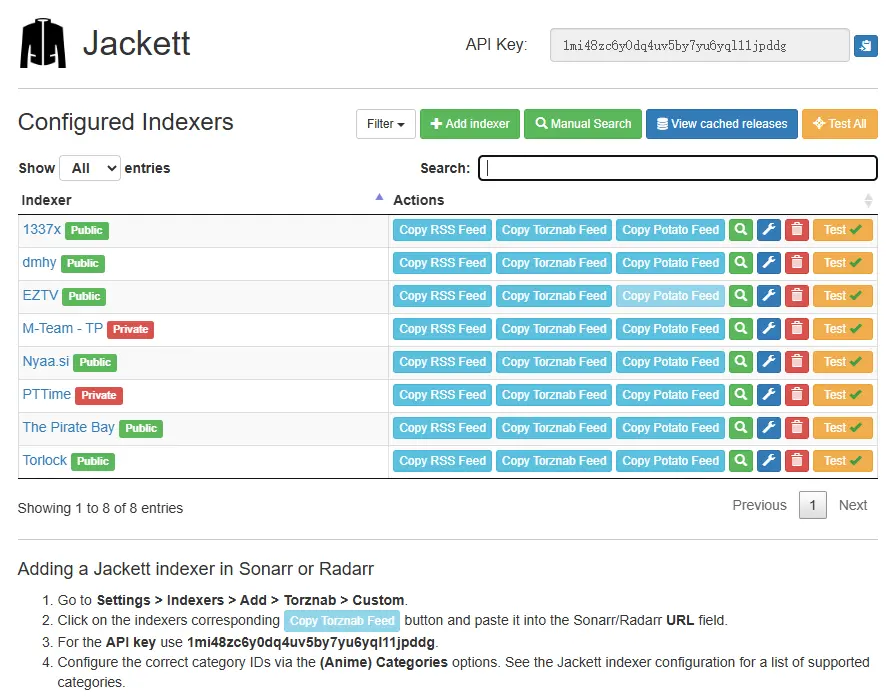The image size is (895, 698).
Task: Click the Jackett jacket logo
Action: click(x=43, y=44)
